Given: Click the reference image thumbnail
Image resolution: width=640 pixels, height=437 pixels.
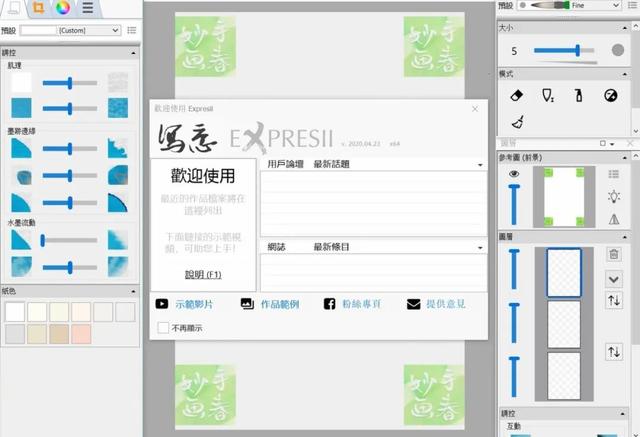Looking at the screenshot, I should (564, 197).
